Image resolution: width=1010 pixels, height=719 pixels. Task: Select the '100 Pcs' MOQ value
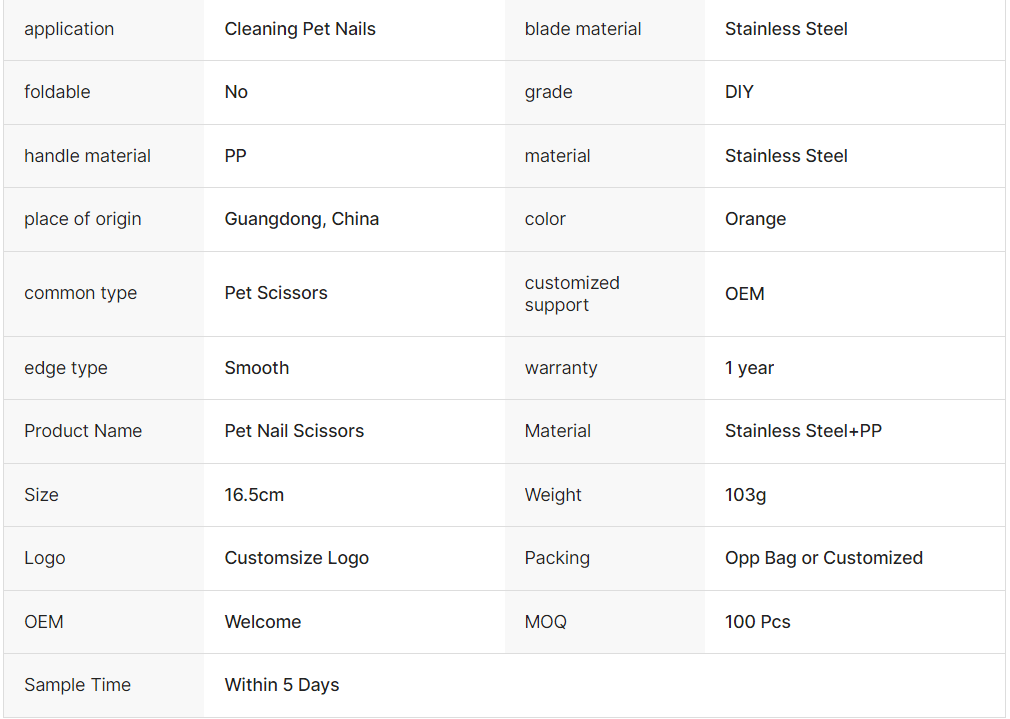(757, 622)
